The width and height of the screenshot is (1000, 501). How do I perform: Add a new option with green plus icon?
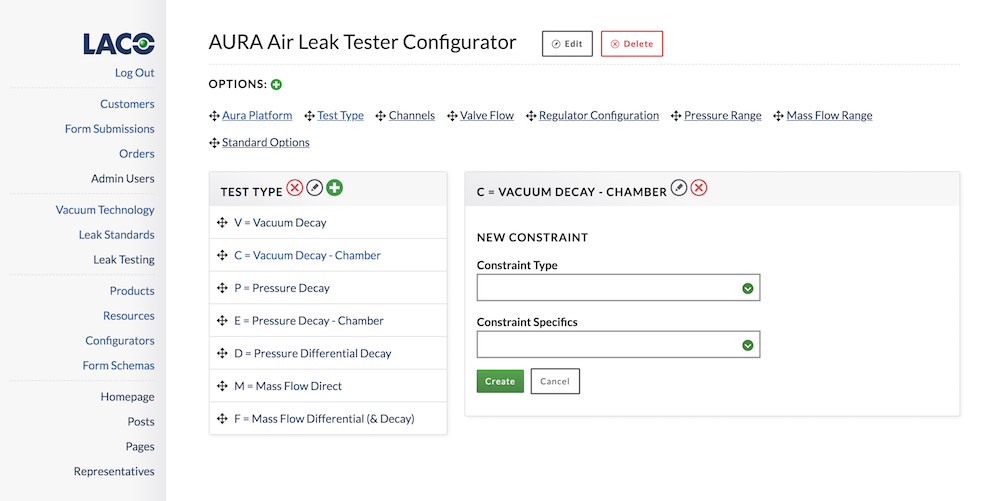click(276, 84)
